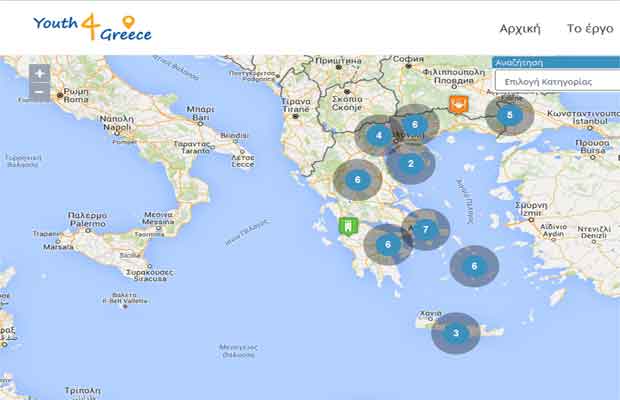Expand the 6 cluster over the Aegean islands
This screenshot has height=400, width=620.
pos(474,266)
